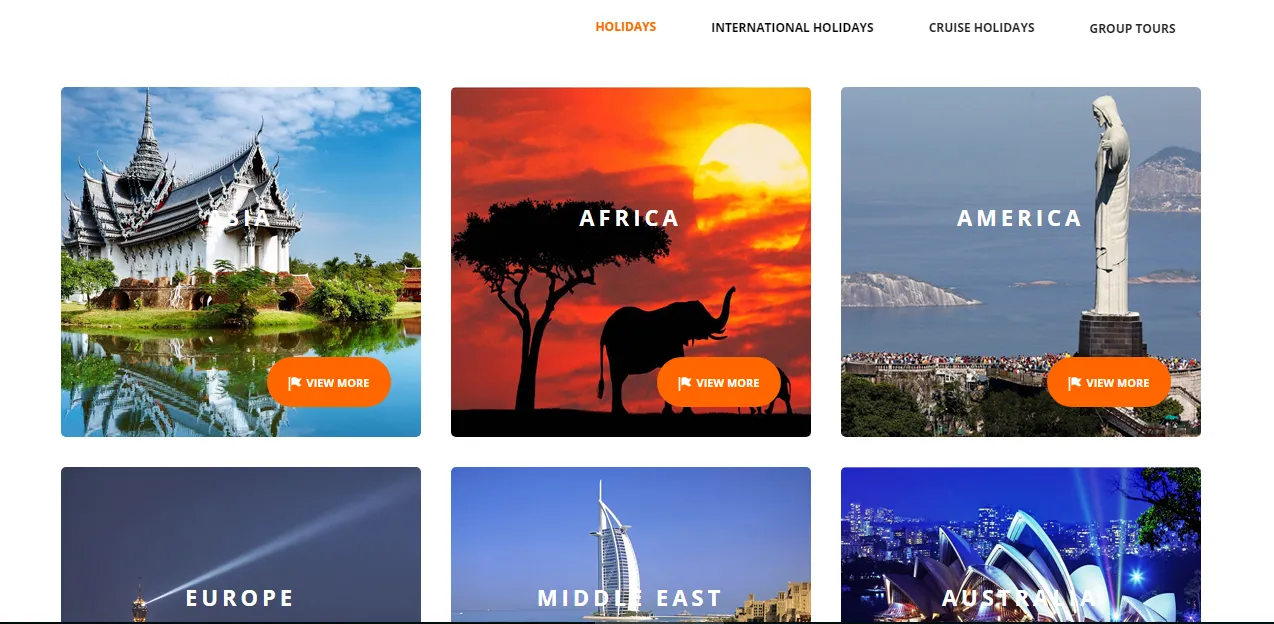Click View More button on Asia card
Screen dimensions: 1274x624
[329, 382]
